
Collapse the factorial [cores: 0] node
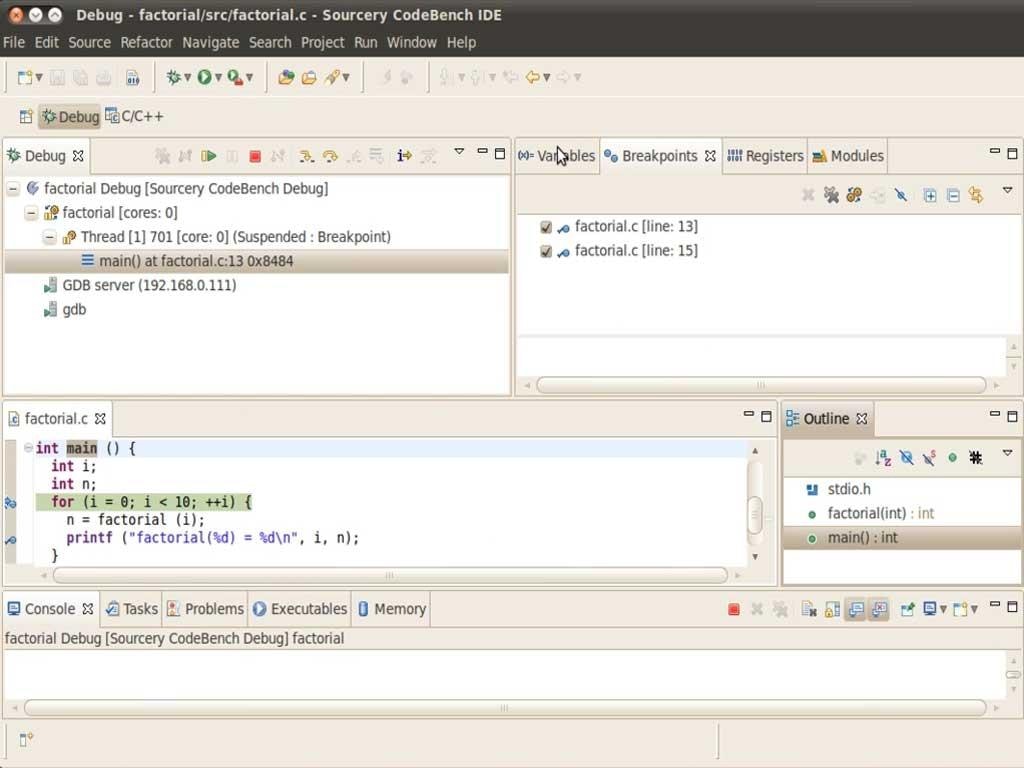tap(31, 213)
